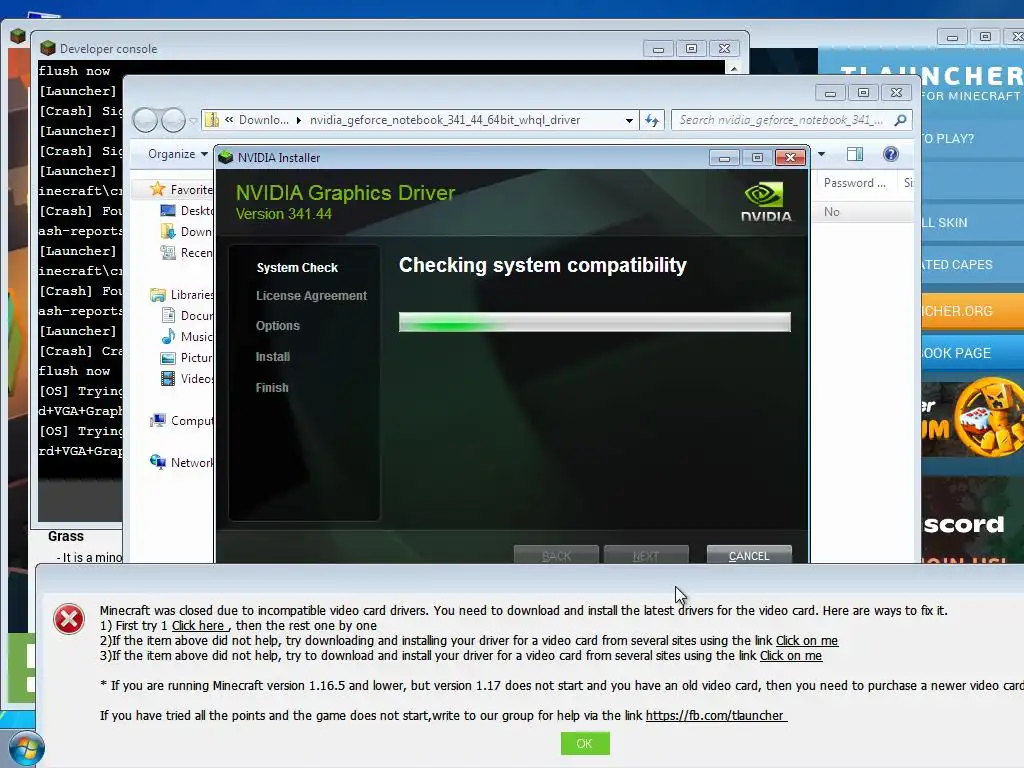Select Favorites star in navigation pane

click(157, 189)
